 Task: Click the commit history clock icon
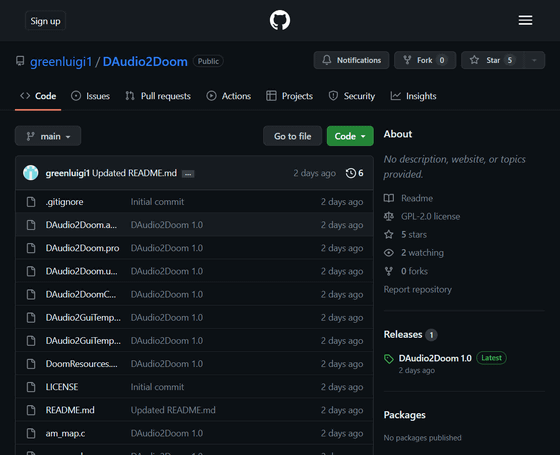coord(351,173)
